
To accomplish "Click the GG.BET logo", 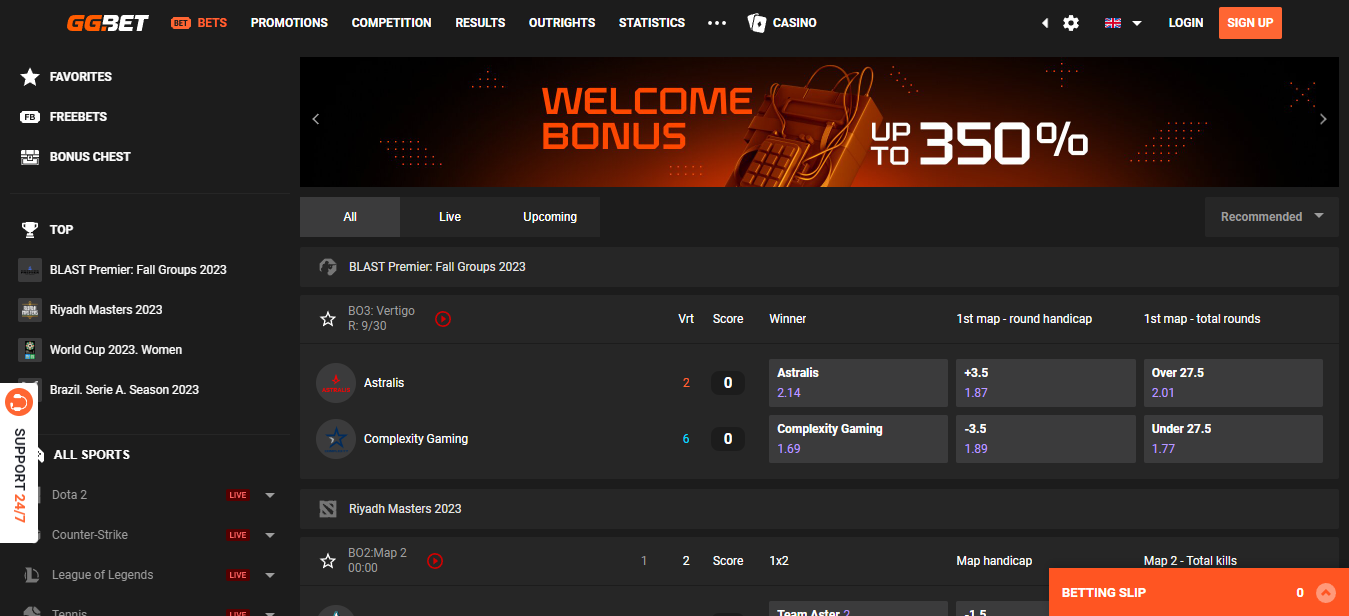I will click(108, 23).
